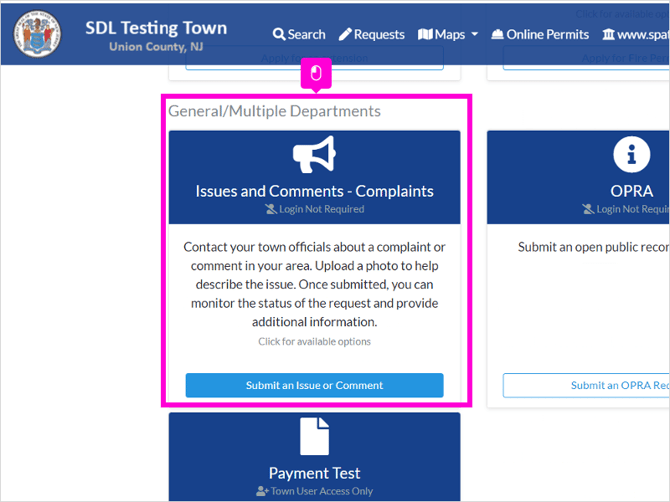Click the Payment Test document icon

pyautogui.click(x=314, y=436)
